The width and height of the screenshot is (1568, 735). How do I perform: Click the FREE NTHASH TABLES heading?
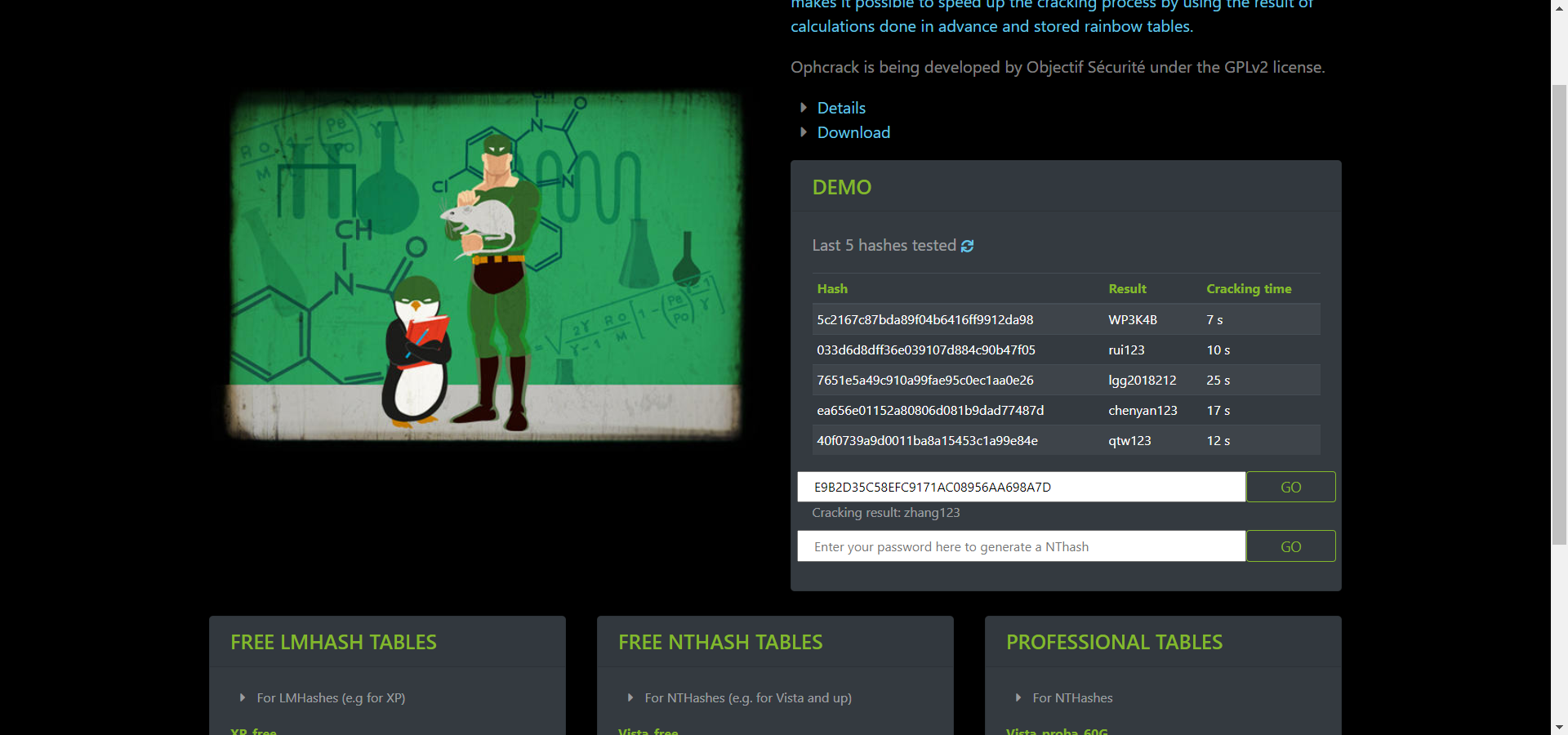[x=720, y=642]
